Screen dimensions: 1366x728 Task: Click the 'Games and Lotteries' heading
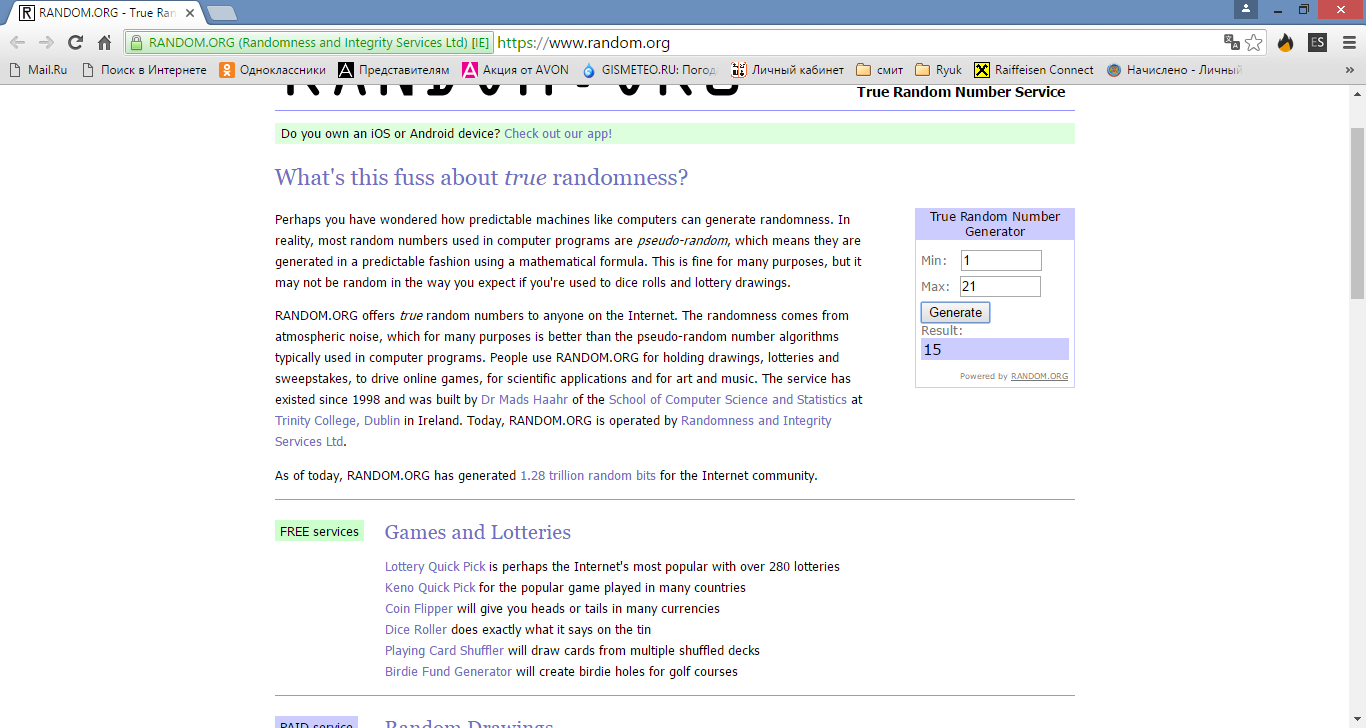point(478,532)
